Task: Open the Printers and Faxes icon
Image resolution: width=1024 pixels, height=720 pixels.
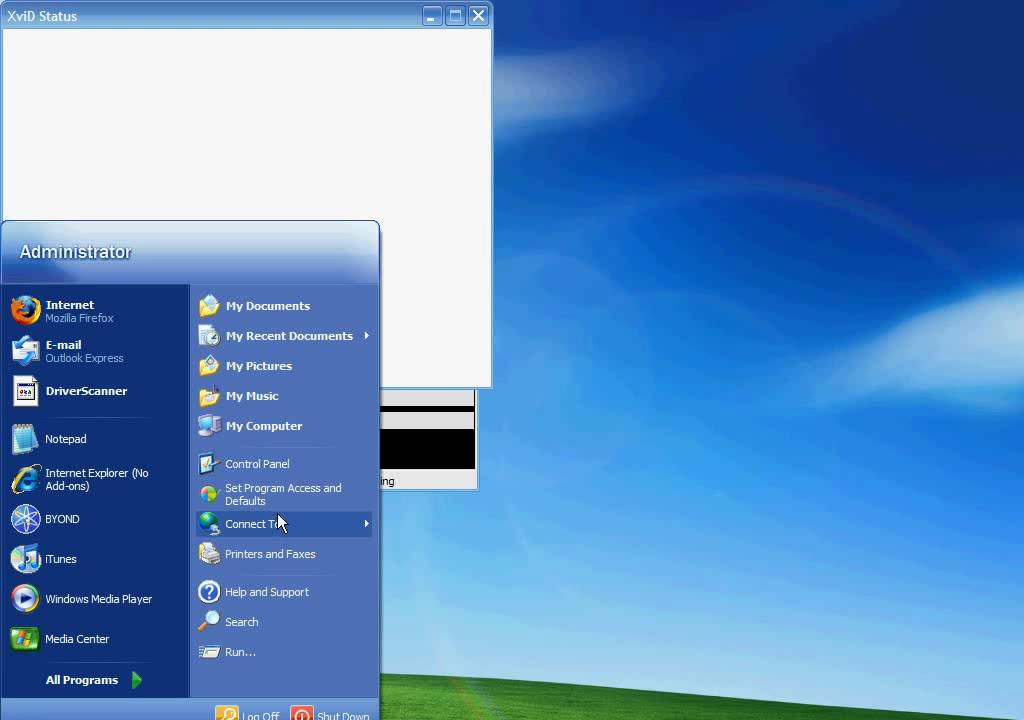Action: 209,554
